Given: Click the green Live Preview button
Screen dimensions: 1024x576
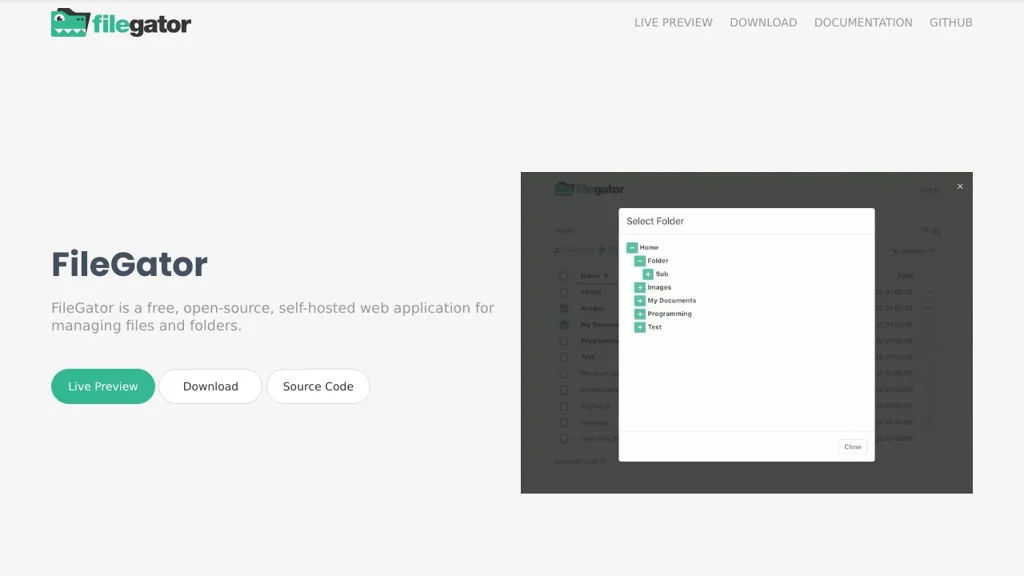Looking at the screenshot, I should pos(102,386).
